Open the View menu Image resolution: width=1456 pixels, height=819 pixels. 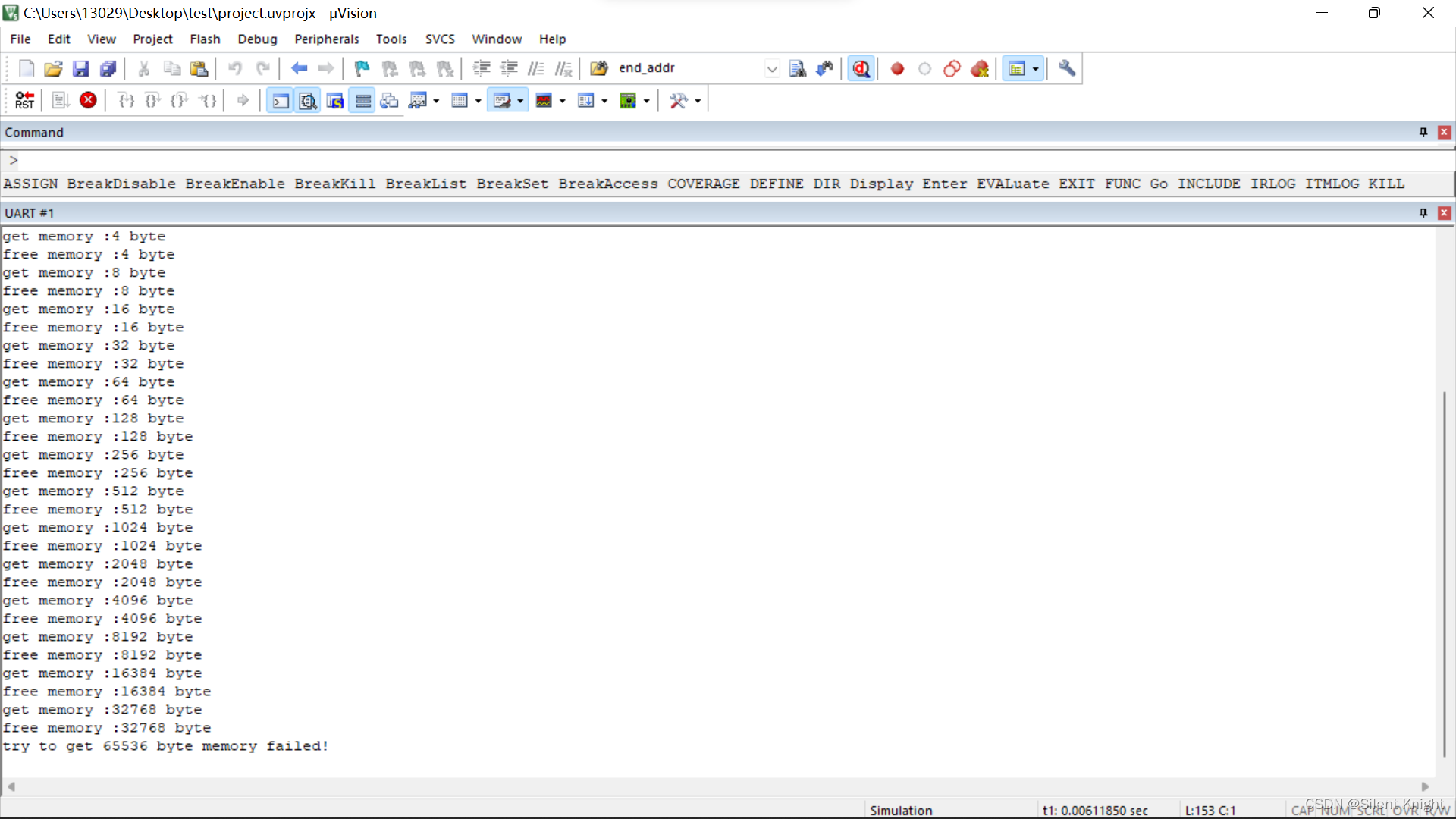point(102,39)
